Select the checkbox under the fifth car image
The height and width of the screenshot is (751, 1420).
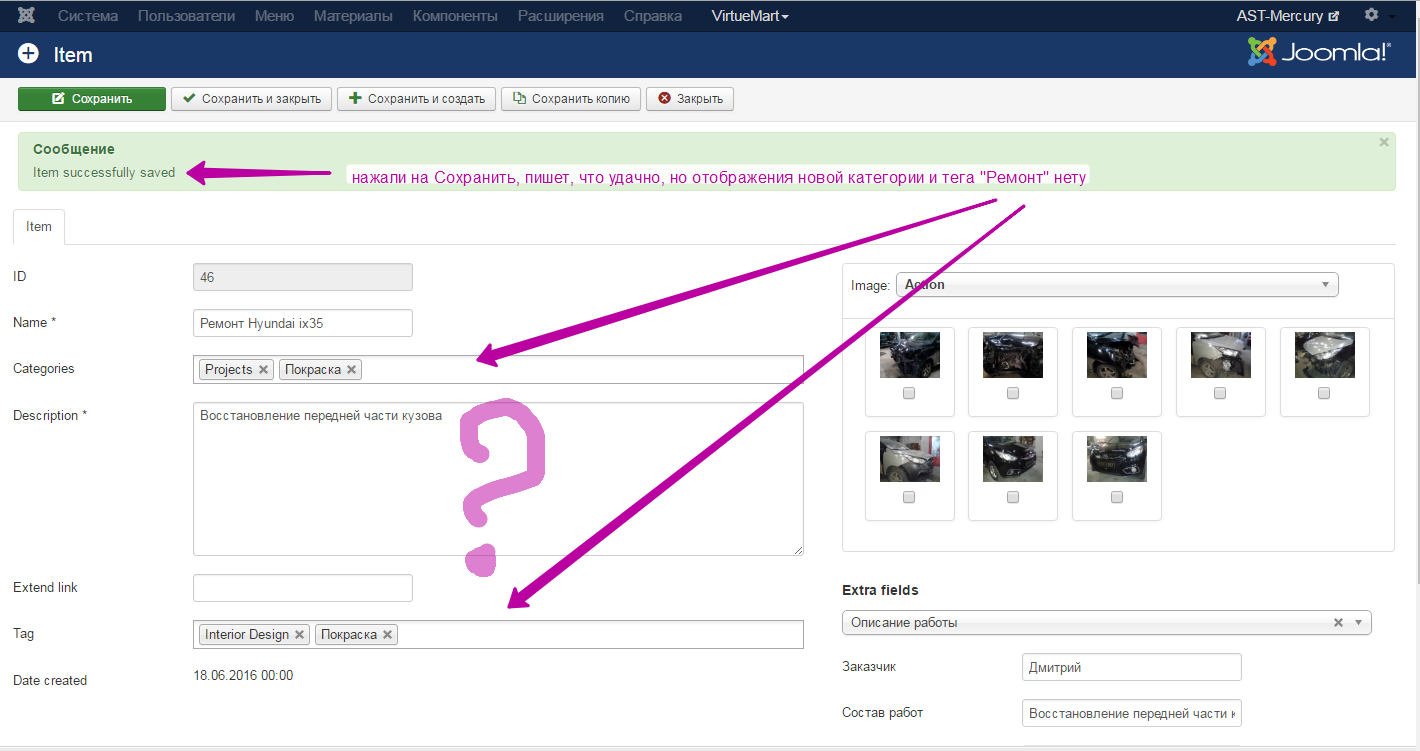(1324, 394)
